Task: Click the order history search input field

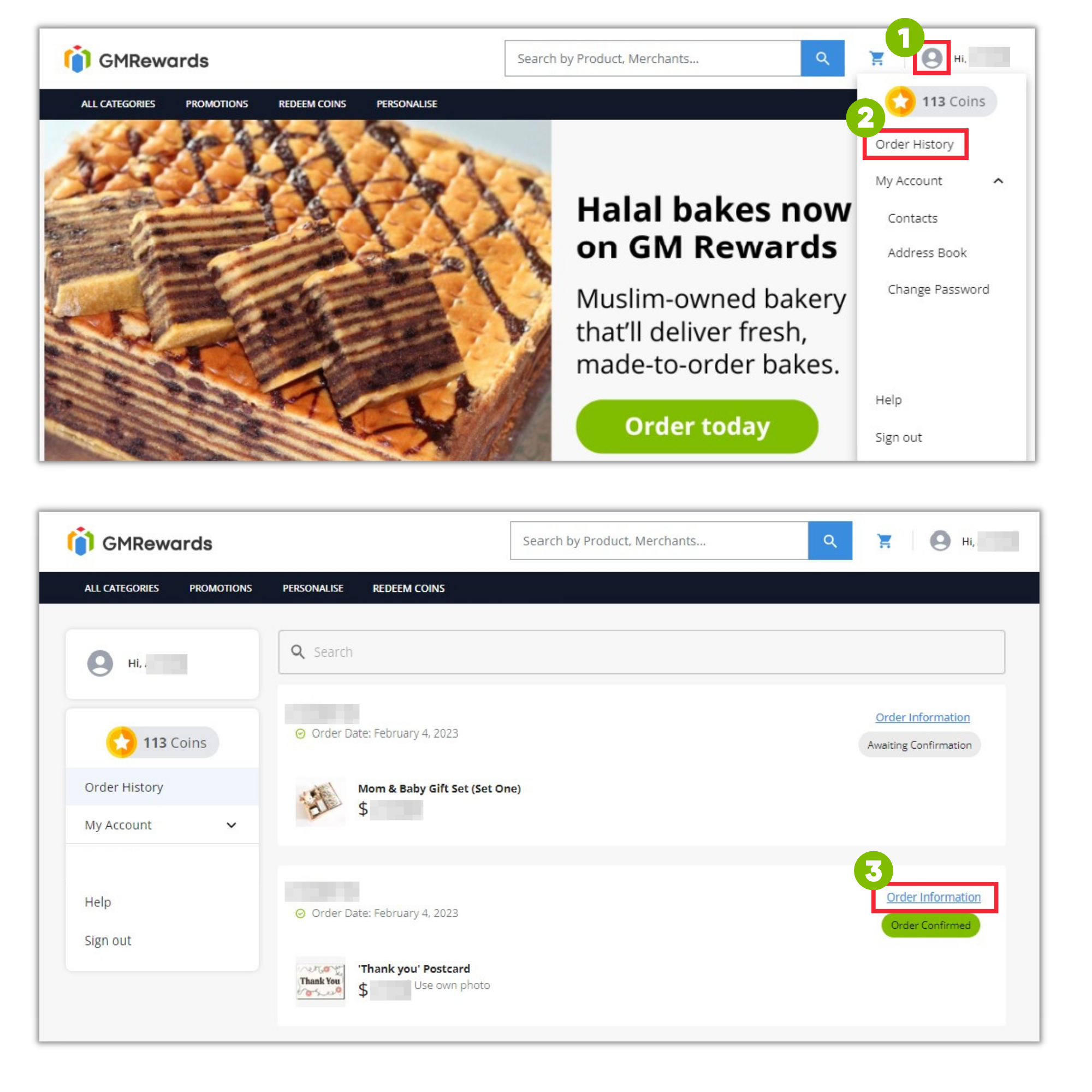Action: pos(642,651)
